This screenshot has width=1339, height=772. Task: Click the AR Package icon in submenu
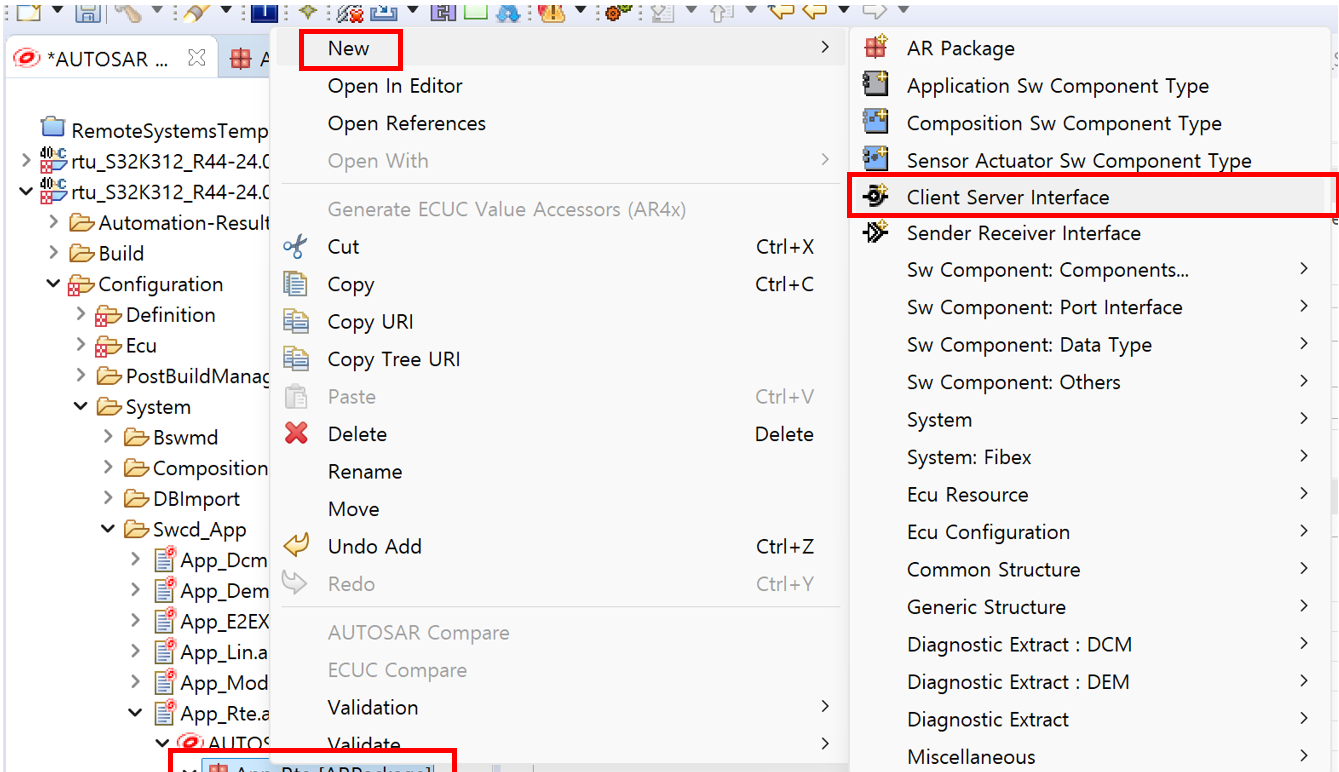click(x=876, y=48)
